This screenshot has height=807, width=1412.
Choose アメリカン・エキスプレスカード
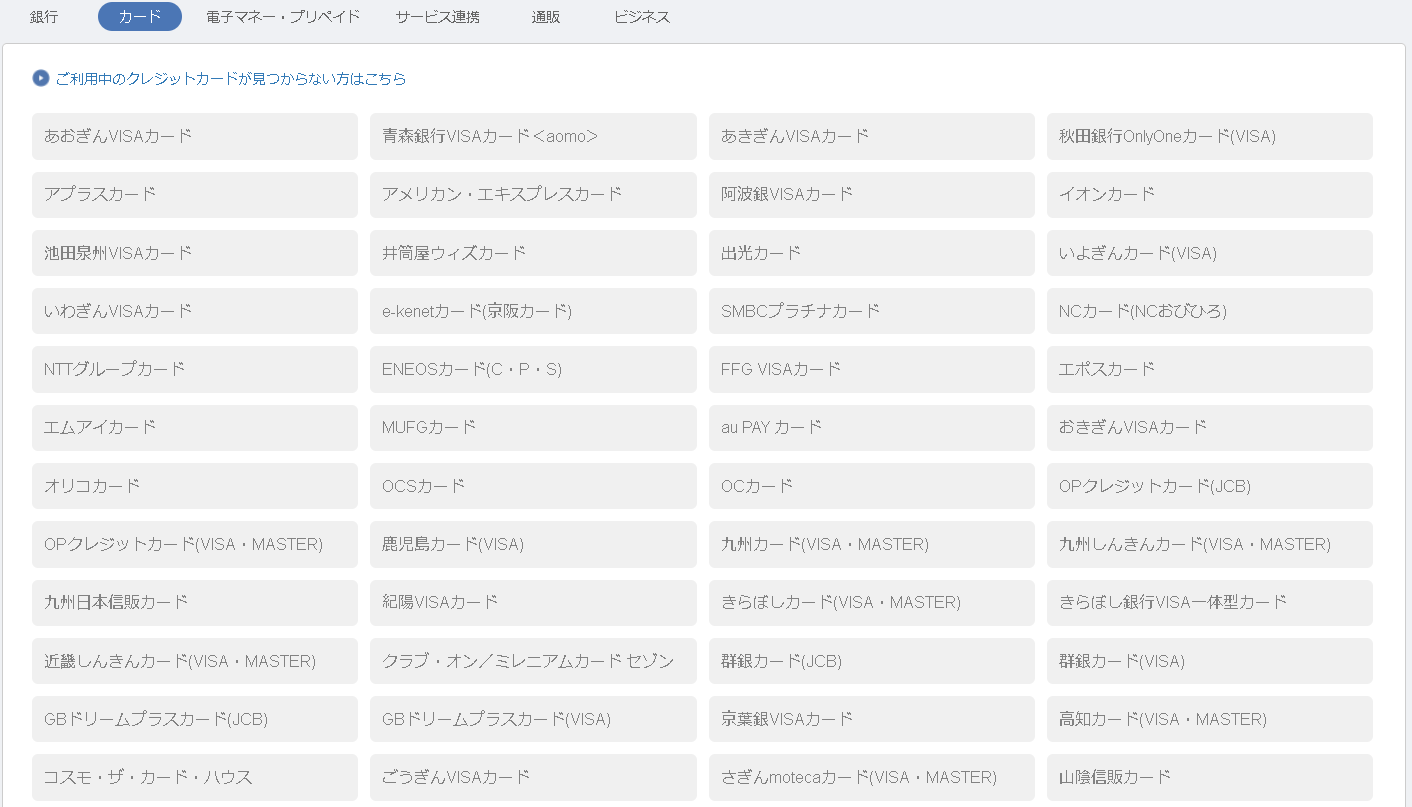click(x=533, y=194)
